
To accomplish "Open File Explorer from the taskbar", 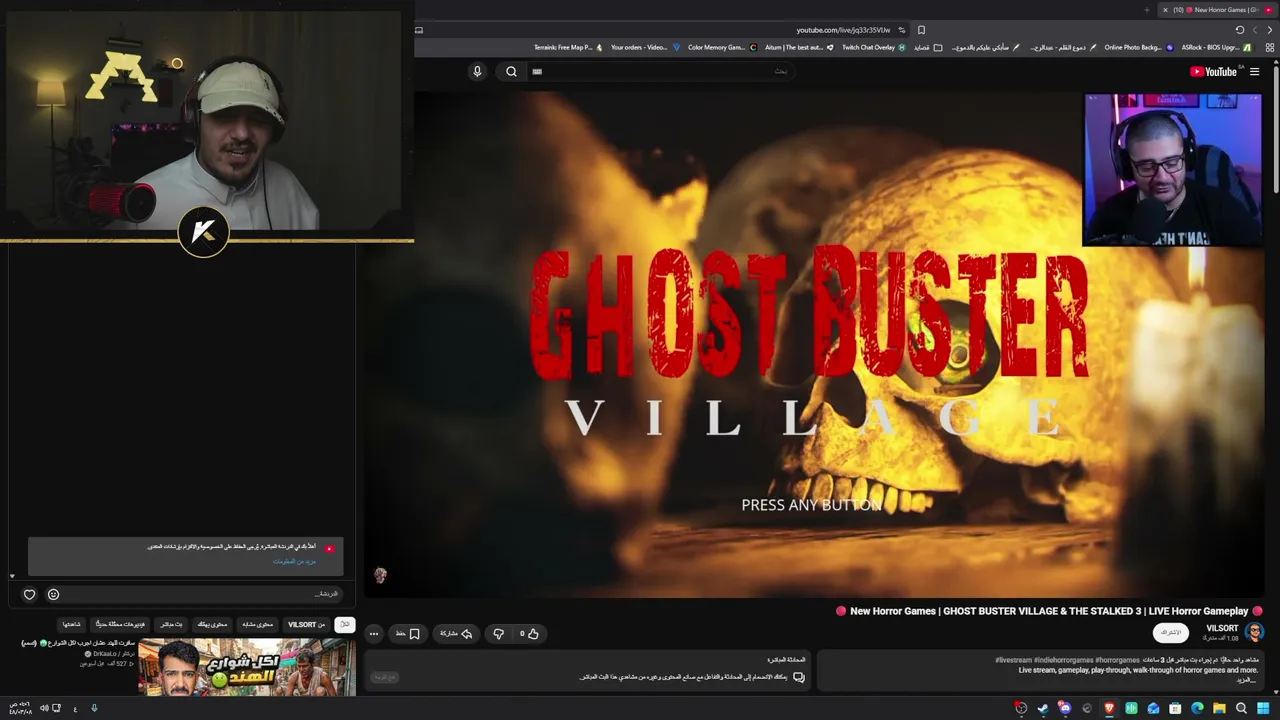I will pos(1219,708).
